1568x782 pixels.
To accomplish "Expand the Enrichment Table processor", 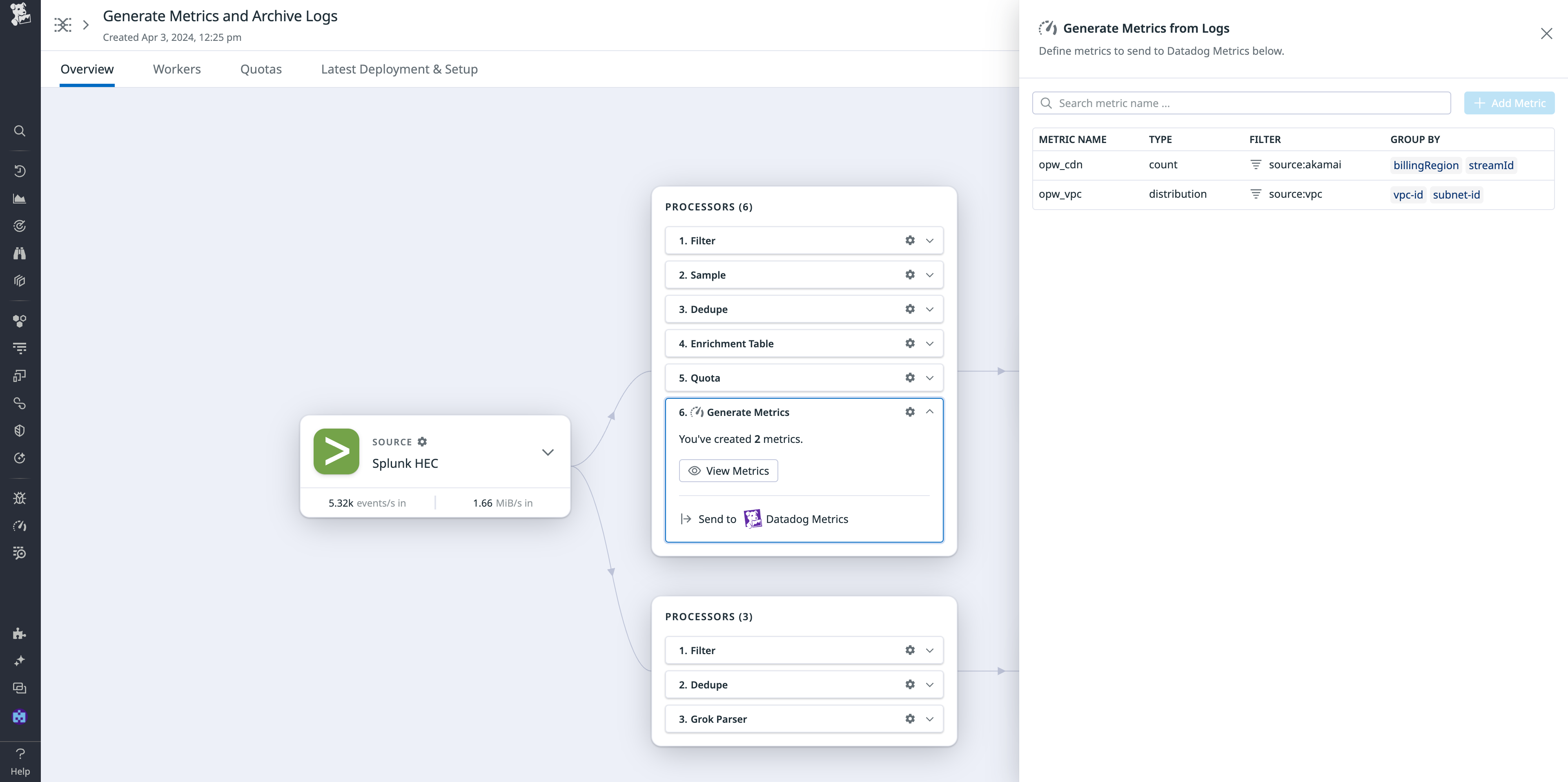I will 929,344.
